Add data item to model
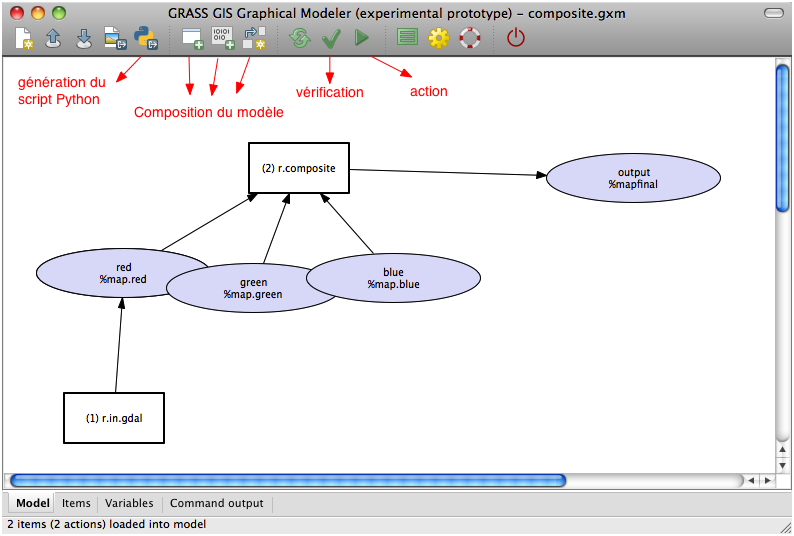794x536 pixels. click(x=223, y=39)
